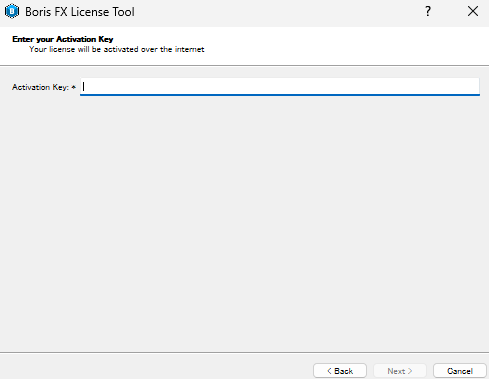This screenshot has height=379, width=489.
Task: Close the Boris FX License Tool window
Action: click(x=473, y=11)
